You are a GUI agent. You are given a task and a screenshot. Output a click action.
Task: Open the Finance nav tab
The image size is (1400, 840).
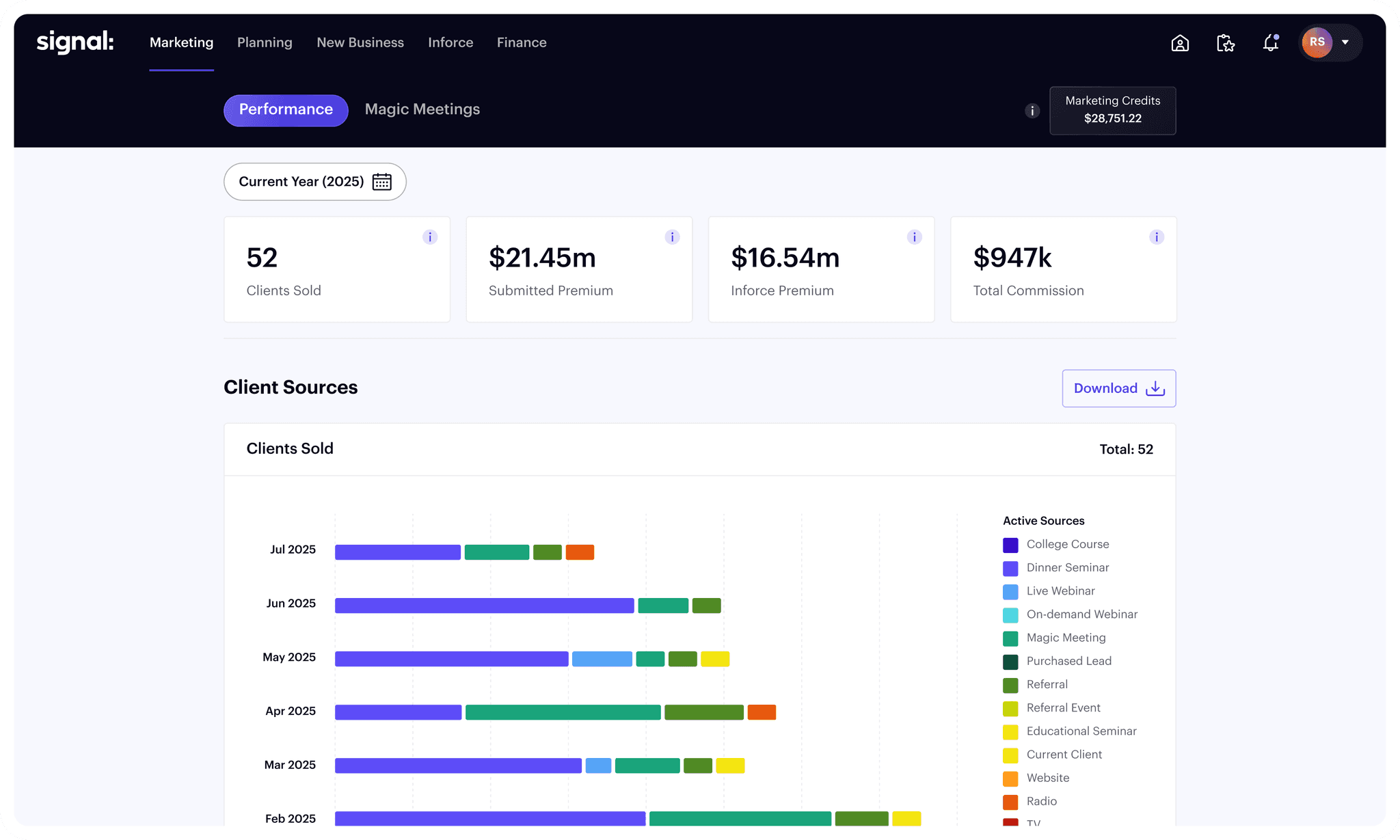click(522, 42)
